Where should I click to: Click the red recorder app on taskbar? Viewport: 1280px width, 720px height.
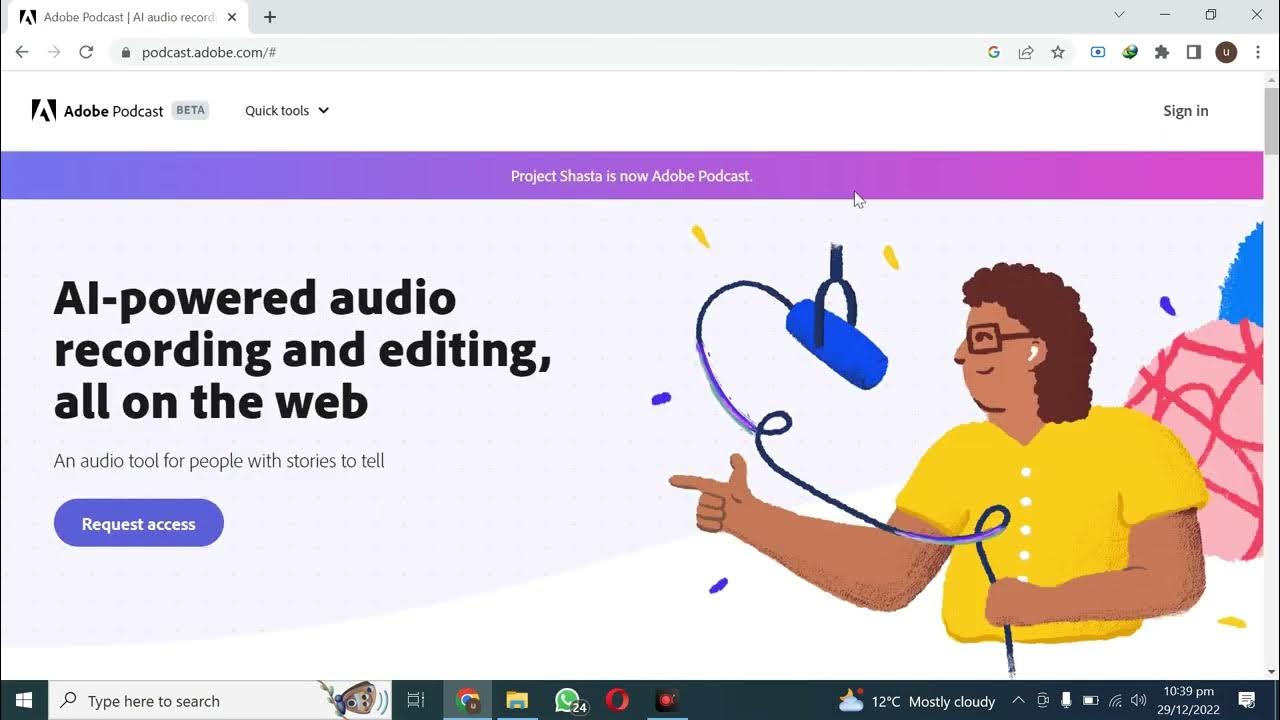[x=667, y=700]
